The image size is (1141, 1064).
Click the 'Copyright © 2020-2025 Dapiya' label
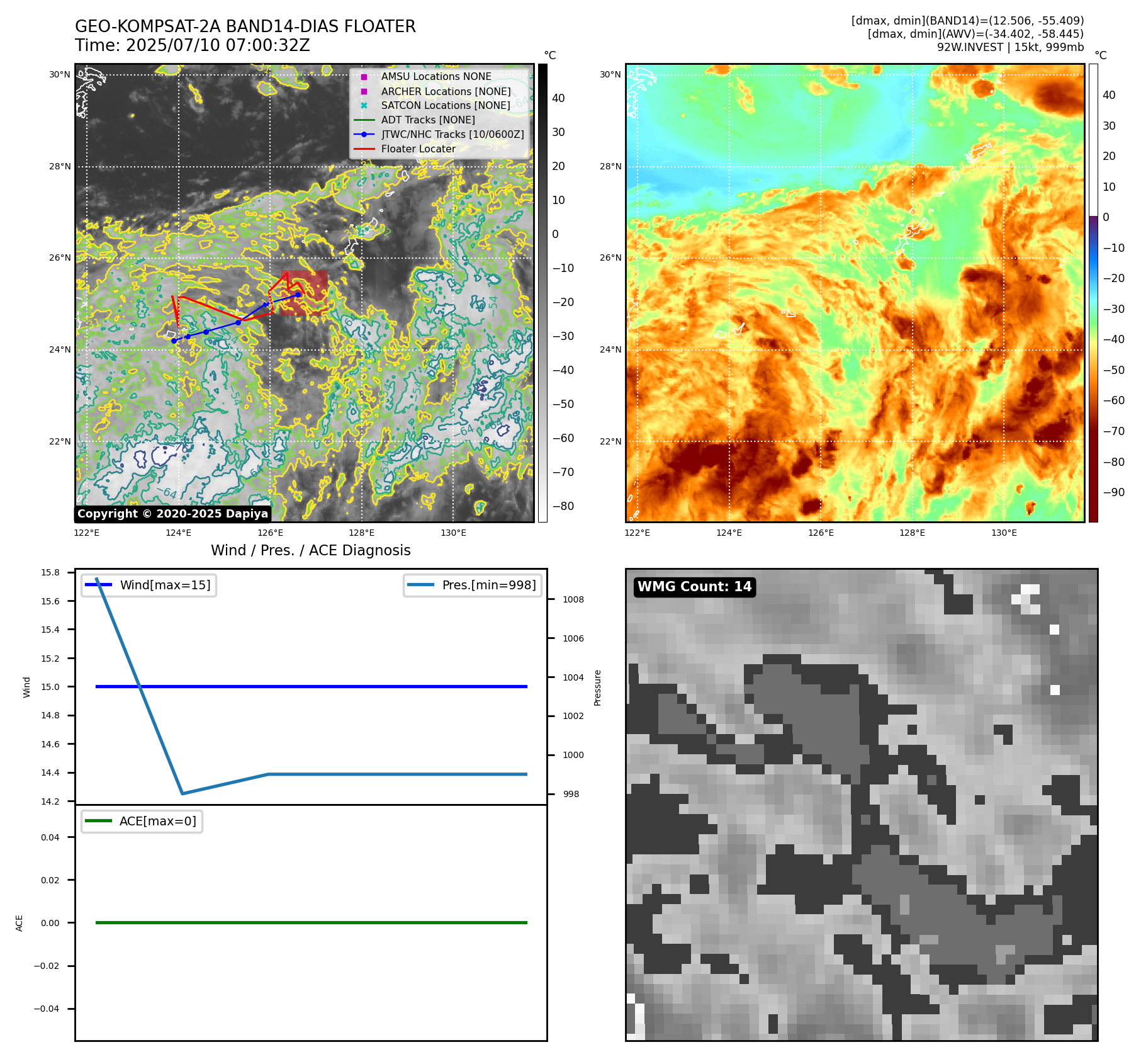(x=173, y=514)
